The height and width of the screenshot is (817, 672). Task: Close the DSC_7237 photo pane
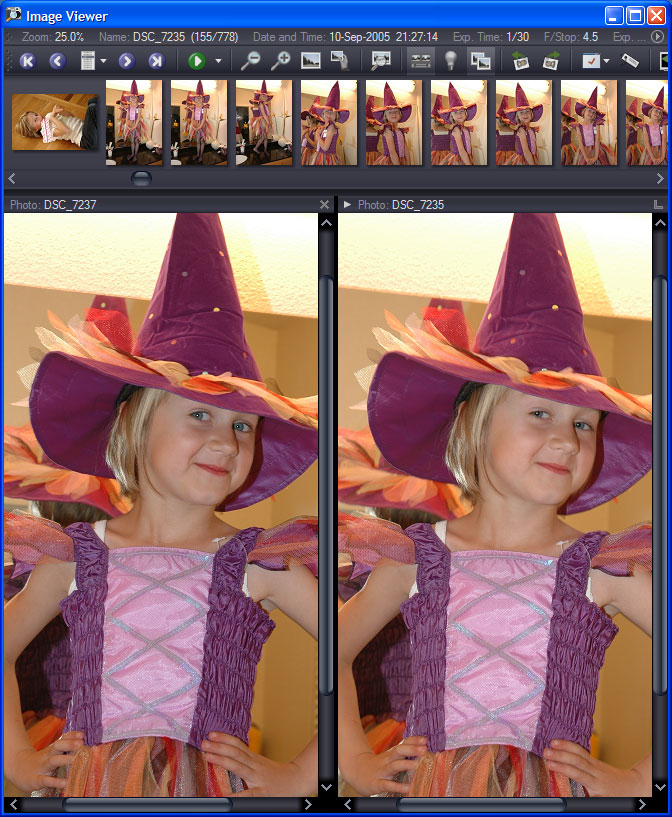(x=324, y=204)
